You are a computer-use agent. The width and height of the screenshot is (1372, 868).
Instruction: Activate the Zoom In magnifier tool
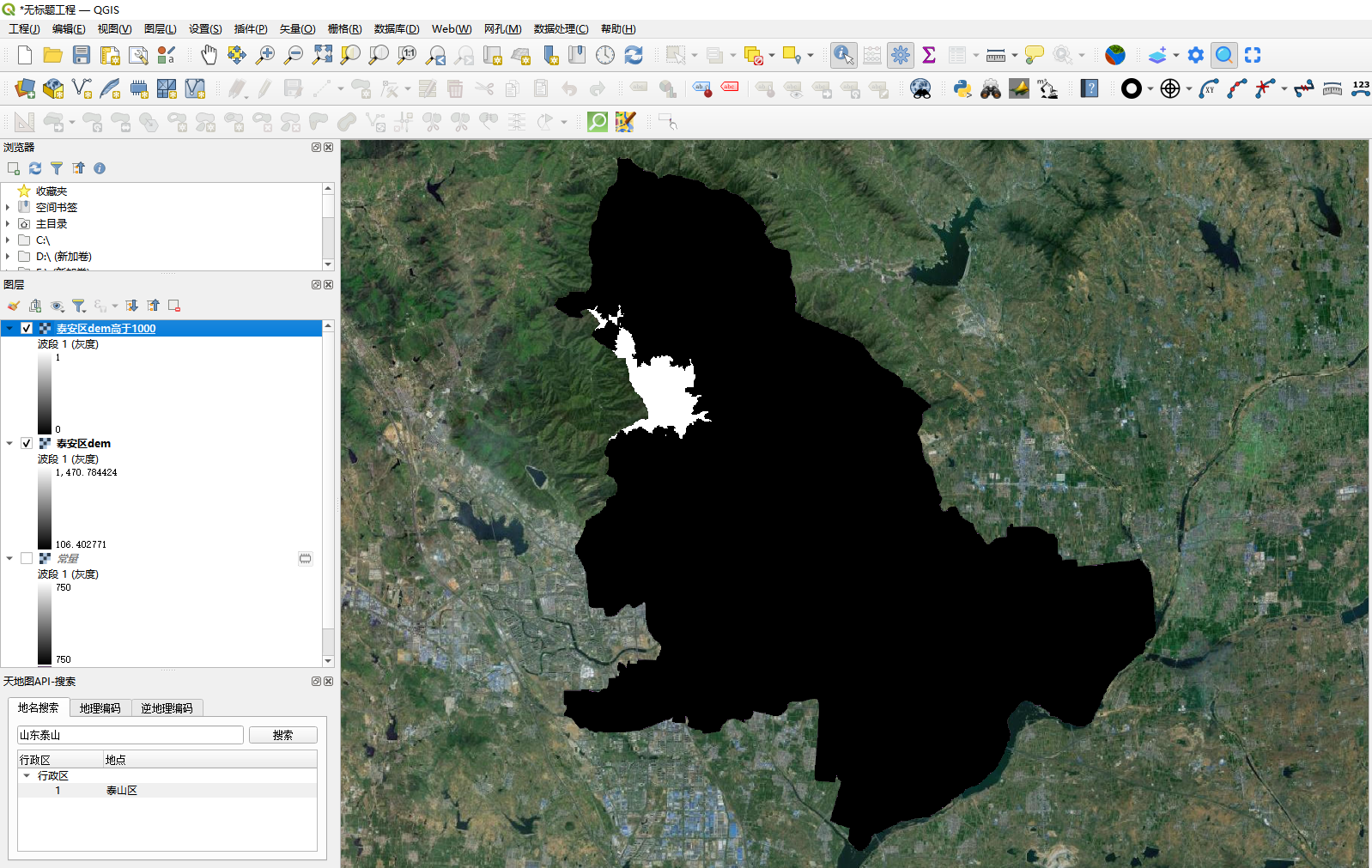tap(265, 55)
